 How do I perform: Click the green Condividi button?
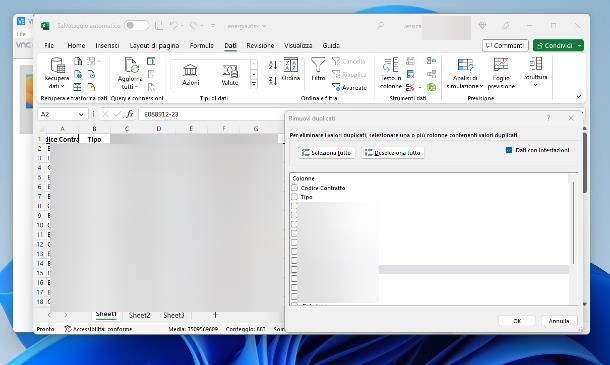coord(554,46)
